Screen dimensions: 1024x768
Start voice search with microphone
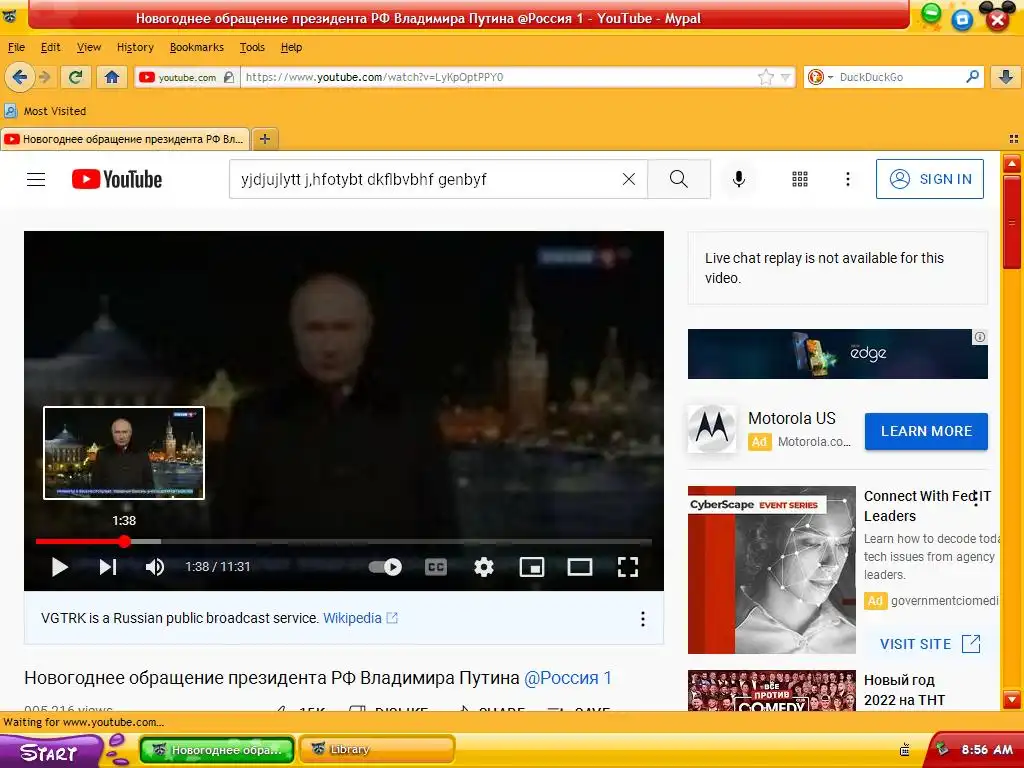[x=739, y=179]
